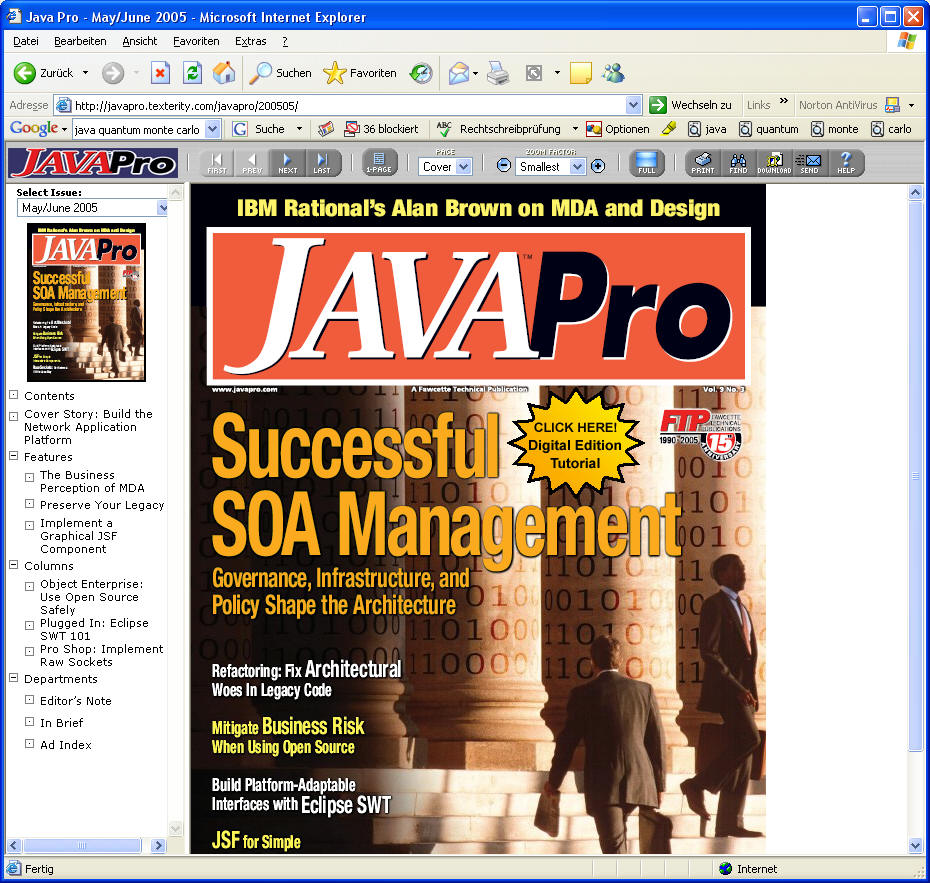Image resolution: width=930 pixels, height=883 pixels.
Task: Jump to the last page of the magazine
Action: (321, 163)
